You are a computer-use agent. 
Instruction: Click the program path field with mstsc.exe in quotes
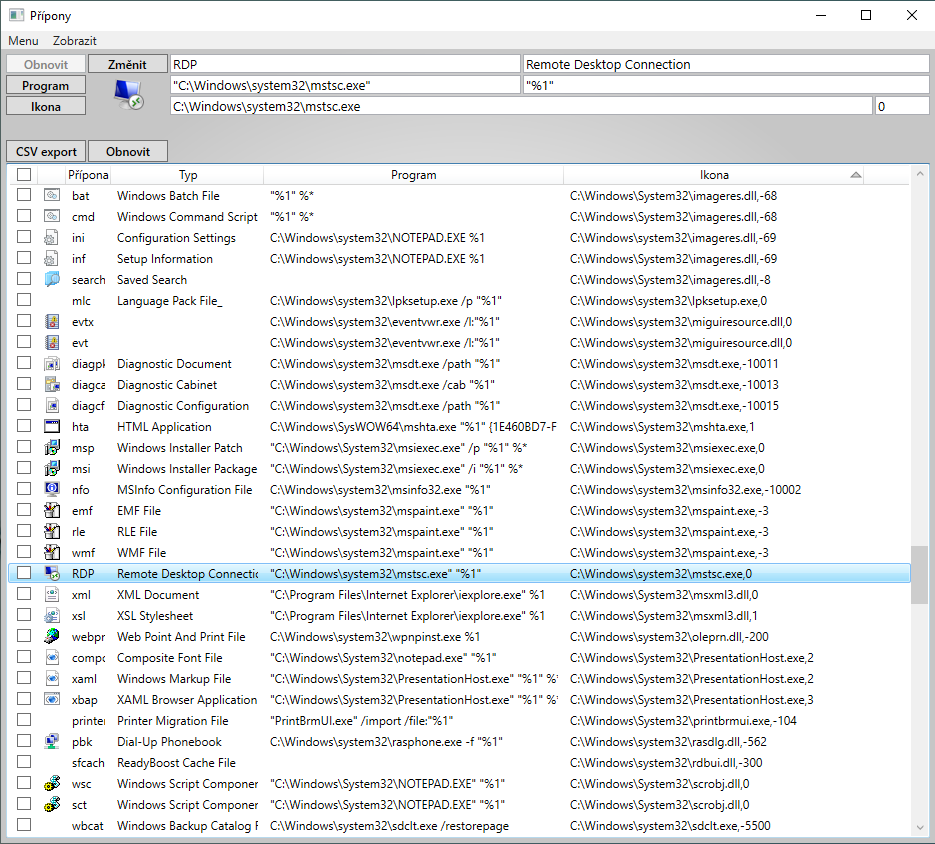coord(345,85)
